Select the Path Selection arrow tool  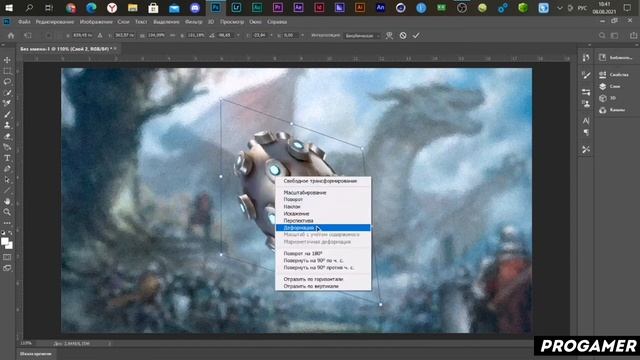tap(7, 180)
